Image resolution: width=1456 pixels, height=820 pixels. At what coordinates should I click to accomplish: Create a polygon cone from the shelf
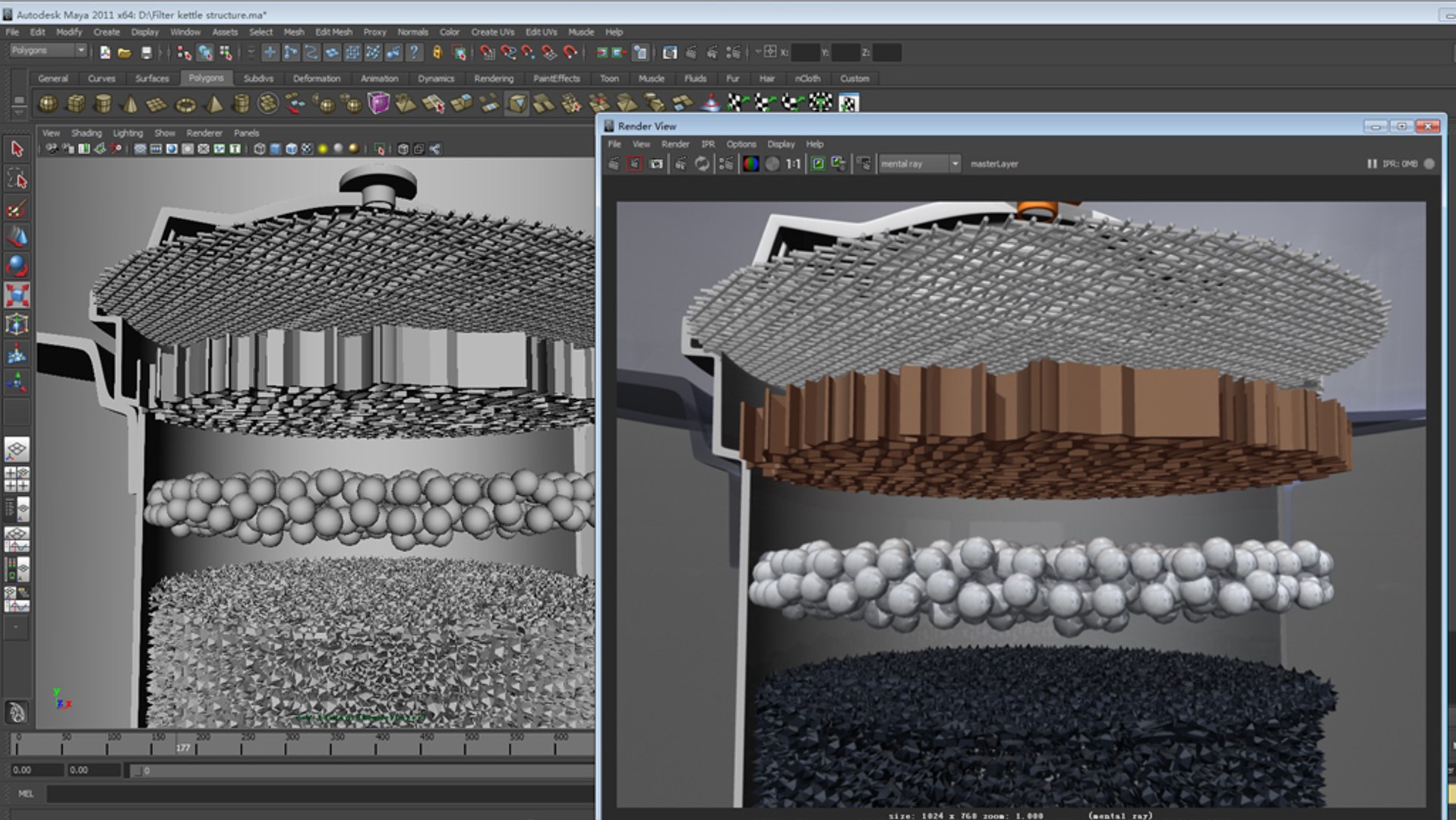click(x=130, y=103)
